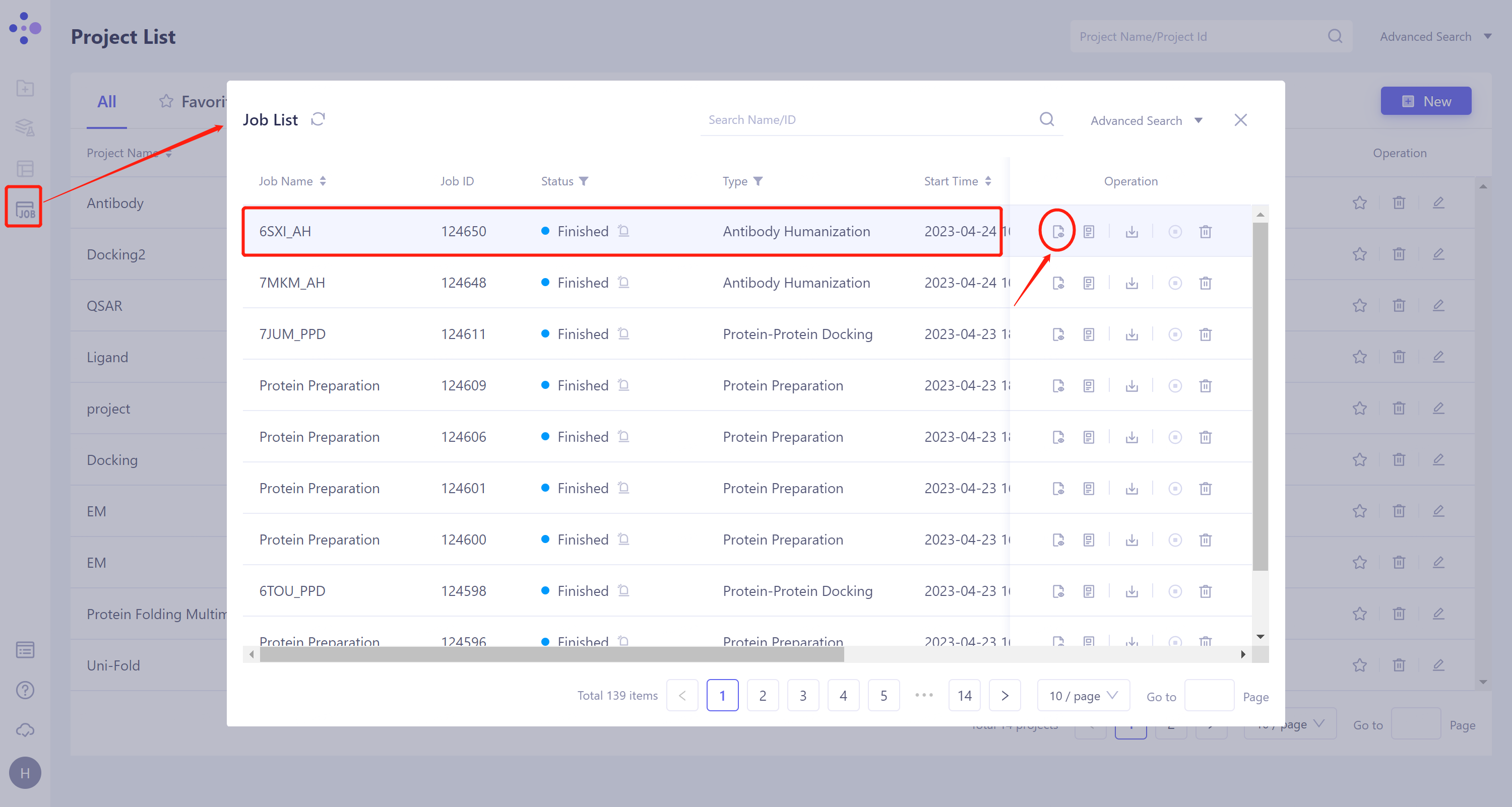Image resolution: width=1512 pixels, height=807 pixels.
Task: Toggle notification bell for 6SXI_AH
Action: coord(623,231)
